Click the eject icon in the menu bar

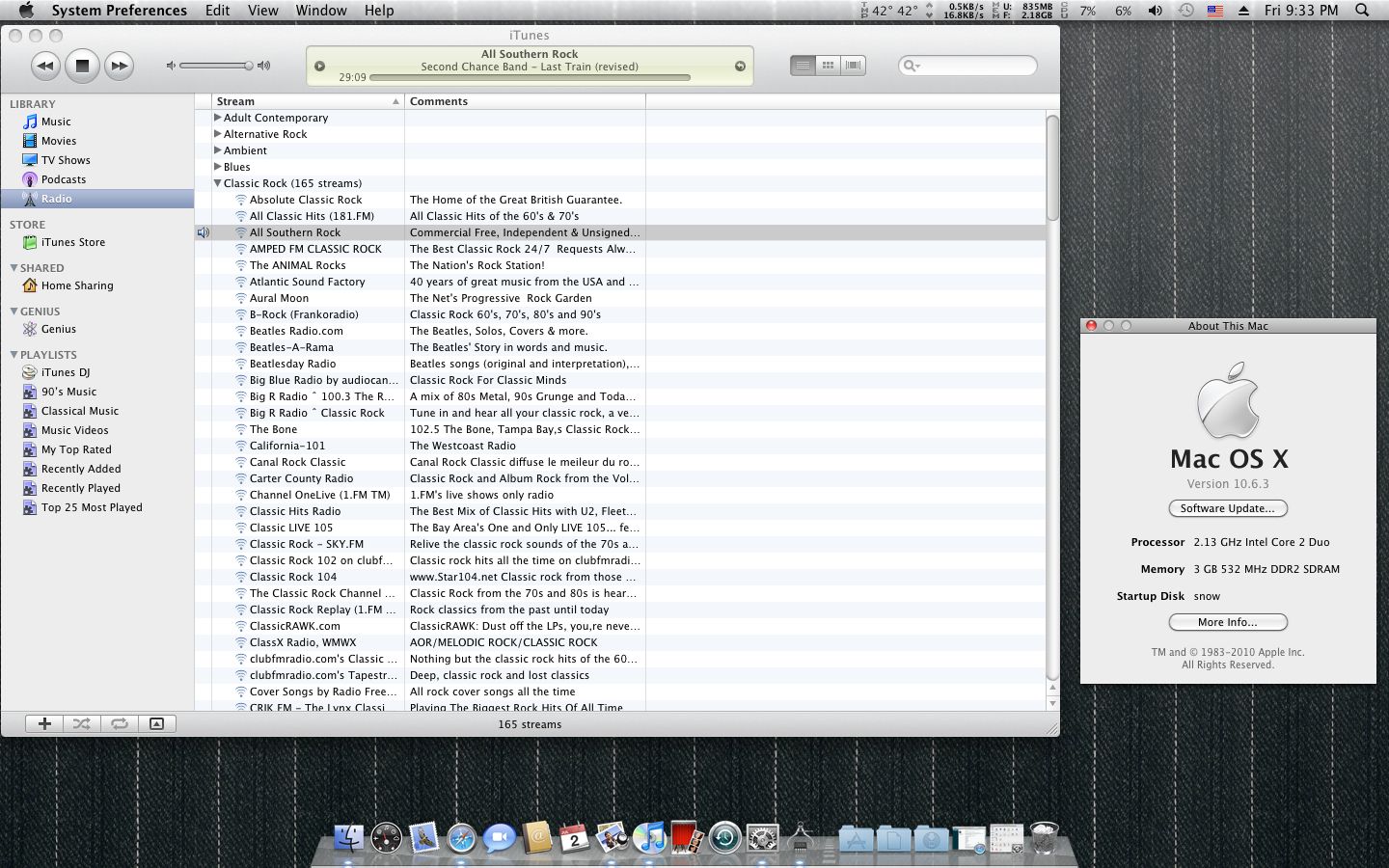tap(1243, 11)
